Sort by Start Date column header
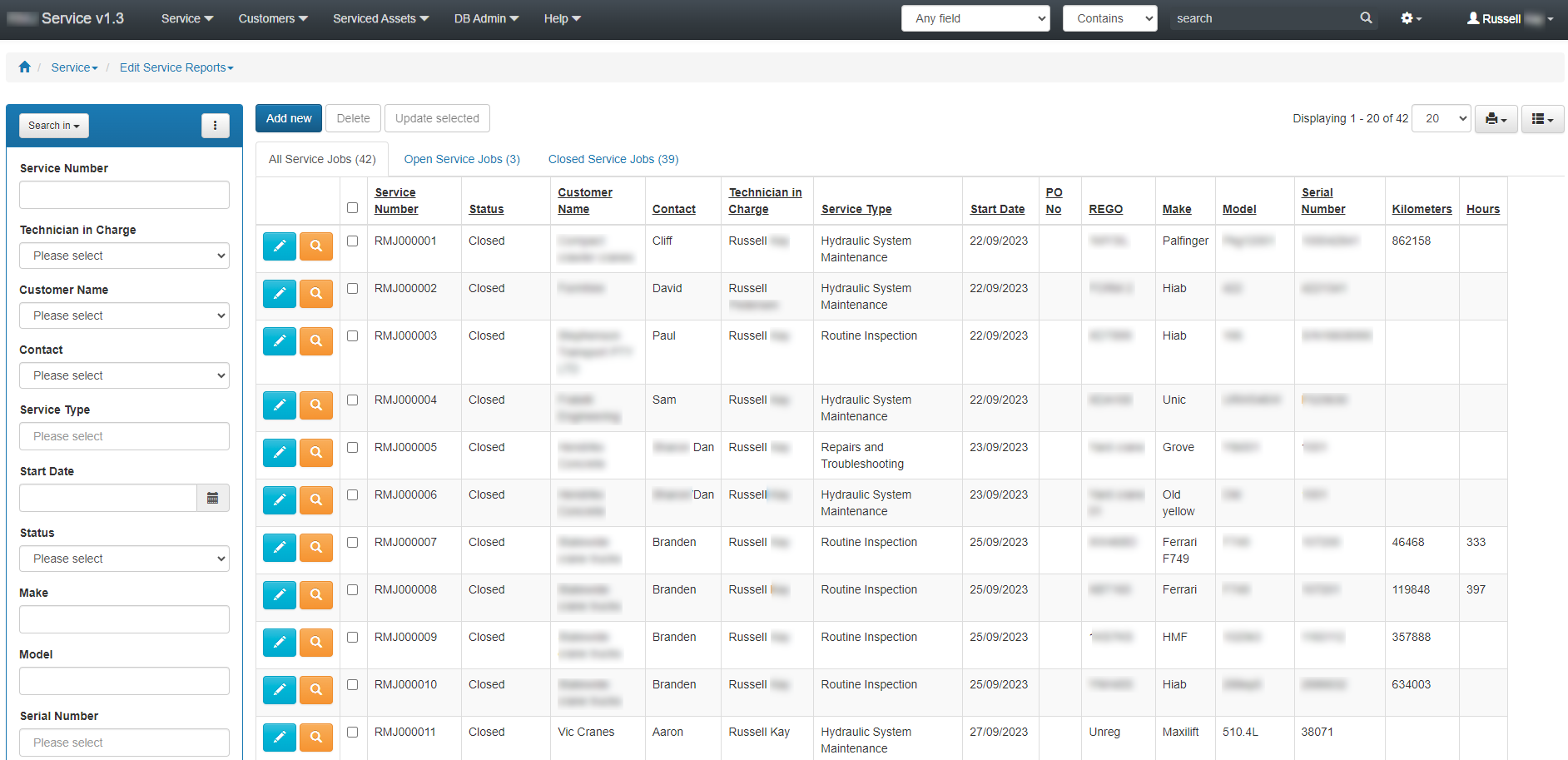This screenshot has height=760, width=1568. click(997, 209)
